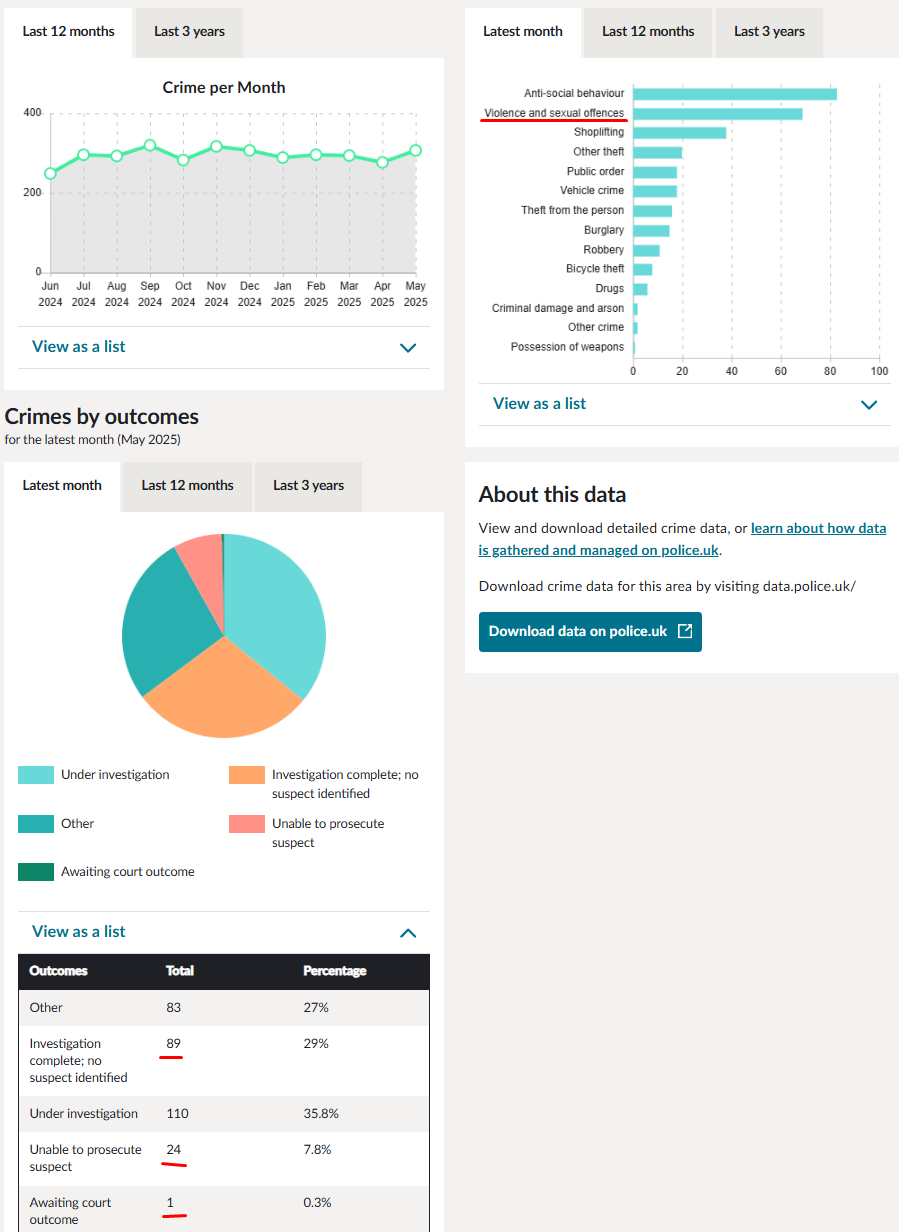Click the 'Crimes by outcomes' heading
Viewport: 899px width, 1232px height.
[102, 417]
